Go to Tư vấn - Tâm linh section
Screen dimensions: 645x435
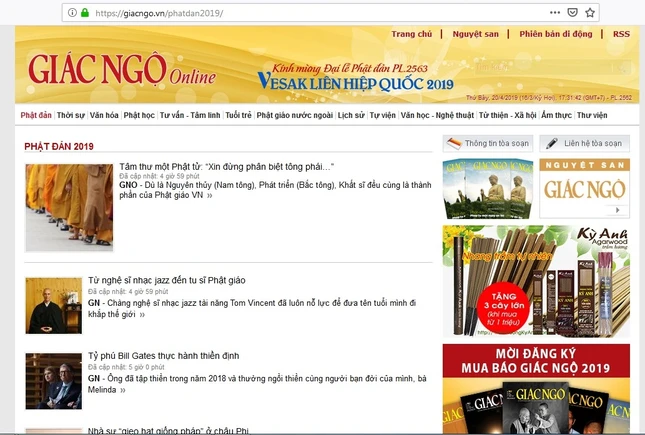[190, 116]
